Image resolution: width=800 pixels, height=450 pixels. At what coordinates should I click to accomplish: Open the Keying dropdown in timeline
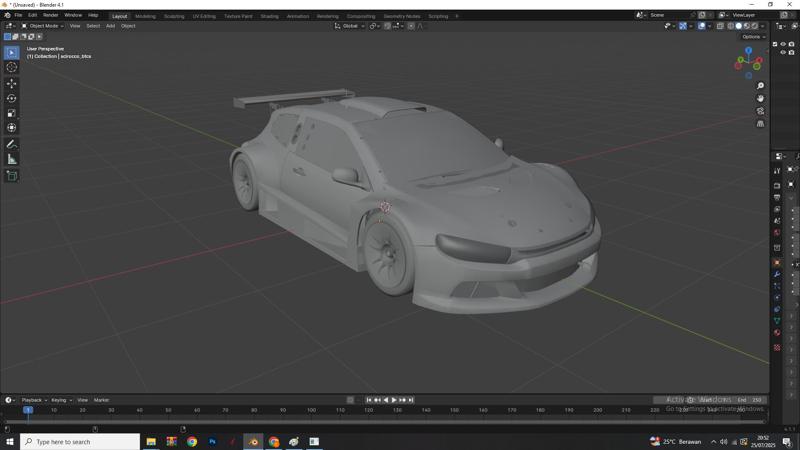point(61,400)
